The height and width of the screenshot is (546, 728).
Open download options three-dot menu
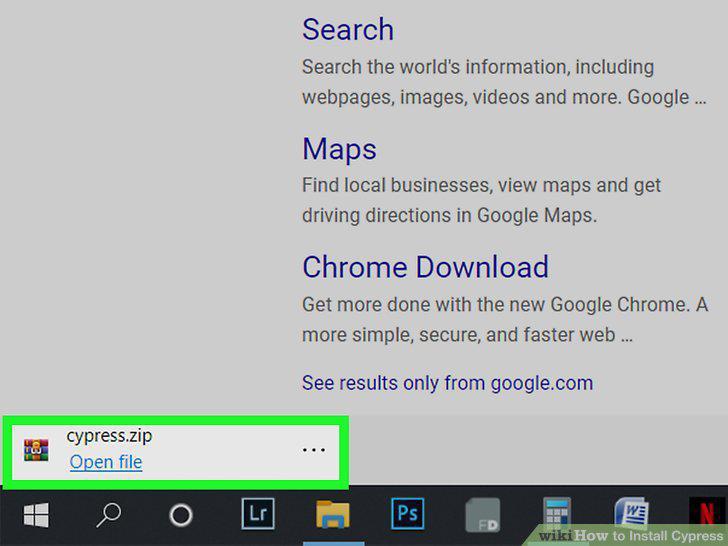(x=313, y=449)
